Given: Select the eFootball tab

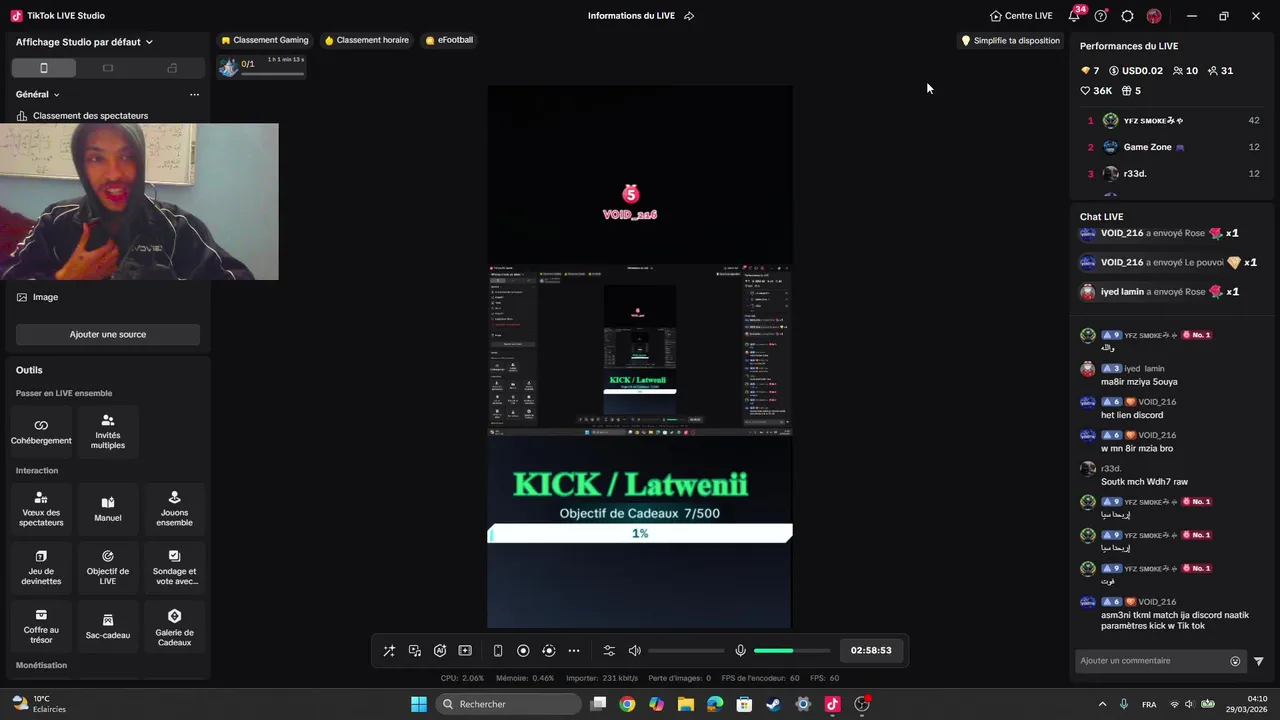Looking at the screenshot, I should [x=449, y=40].
